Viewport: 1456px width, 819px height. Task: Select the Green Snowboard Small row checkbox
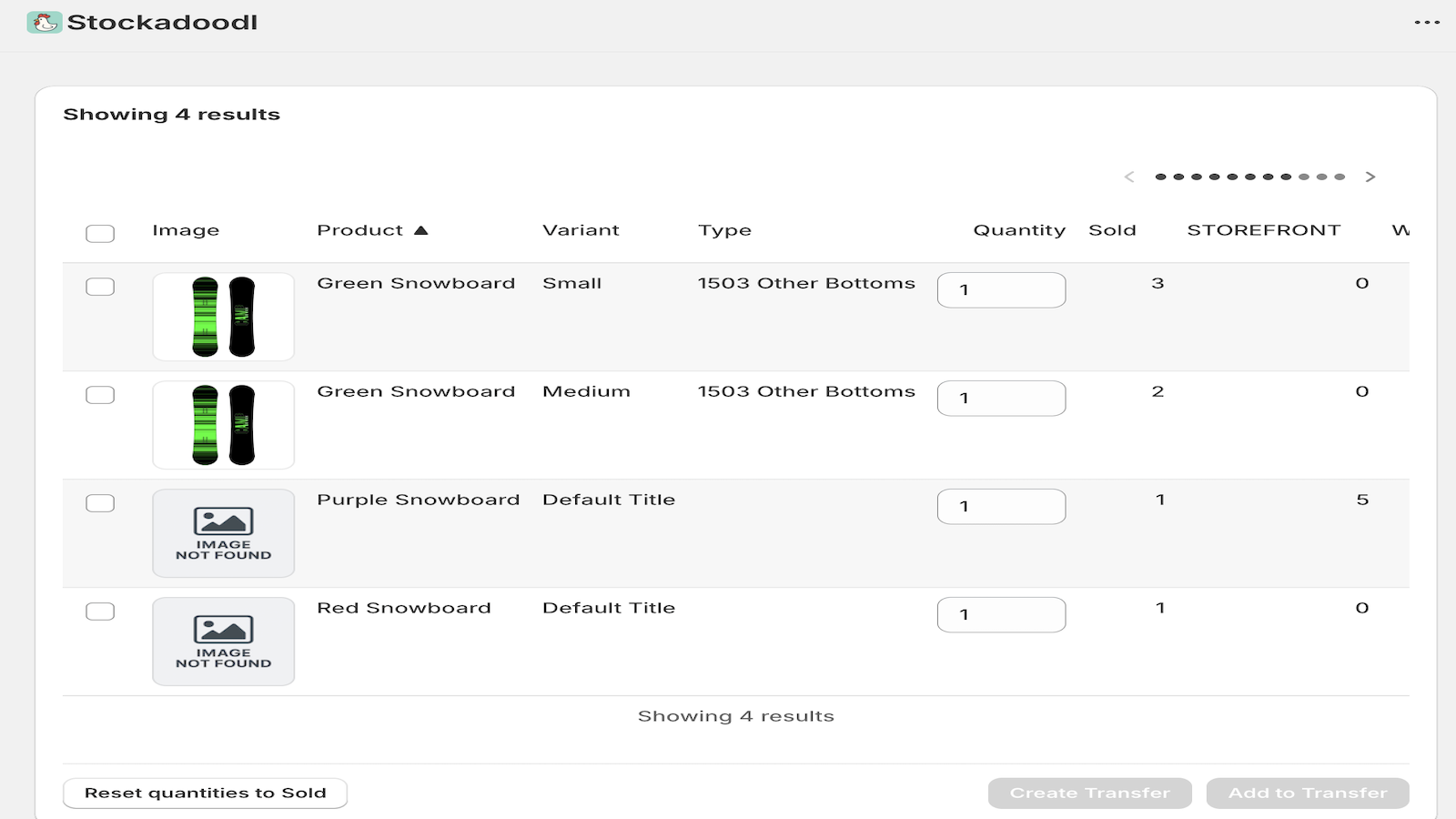pos(100,285)
